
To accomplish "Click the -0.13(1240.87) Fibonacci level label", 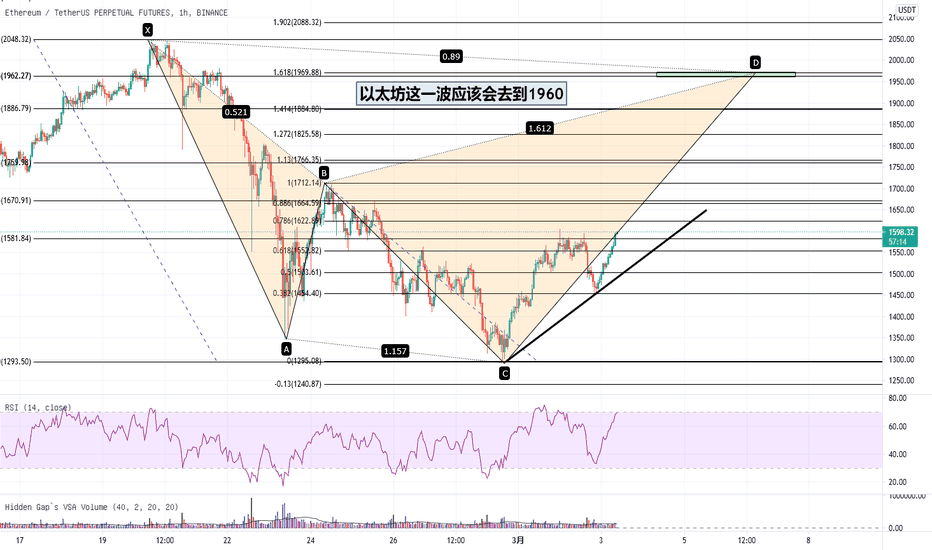I will pos(298,384).
